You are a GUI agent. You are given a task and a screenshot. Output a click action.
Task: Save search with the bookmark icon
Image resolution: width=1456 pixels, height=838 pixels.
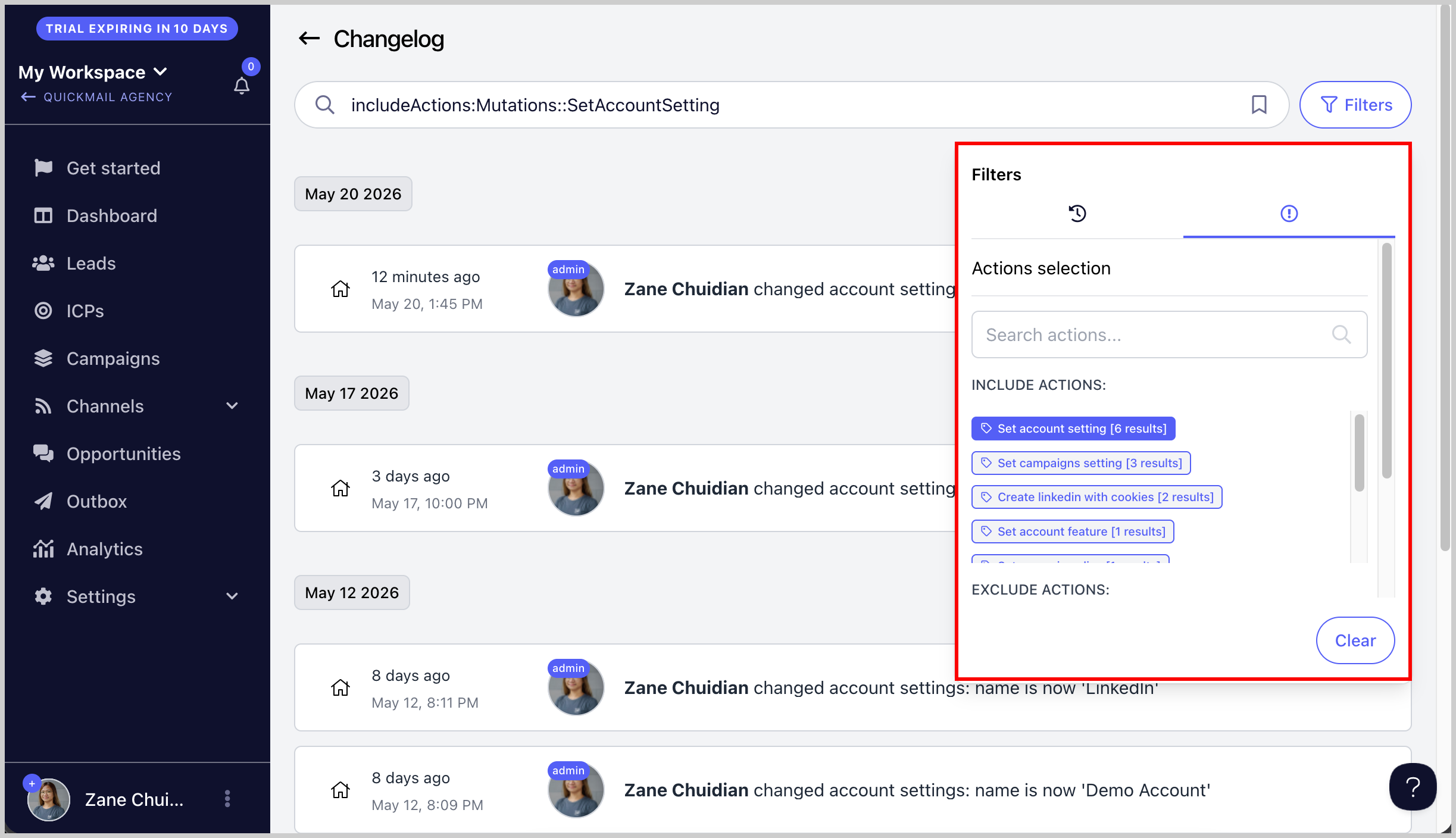[1259, 105]
